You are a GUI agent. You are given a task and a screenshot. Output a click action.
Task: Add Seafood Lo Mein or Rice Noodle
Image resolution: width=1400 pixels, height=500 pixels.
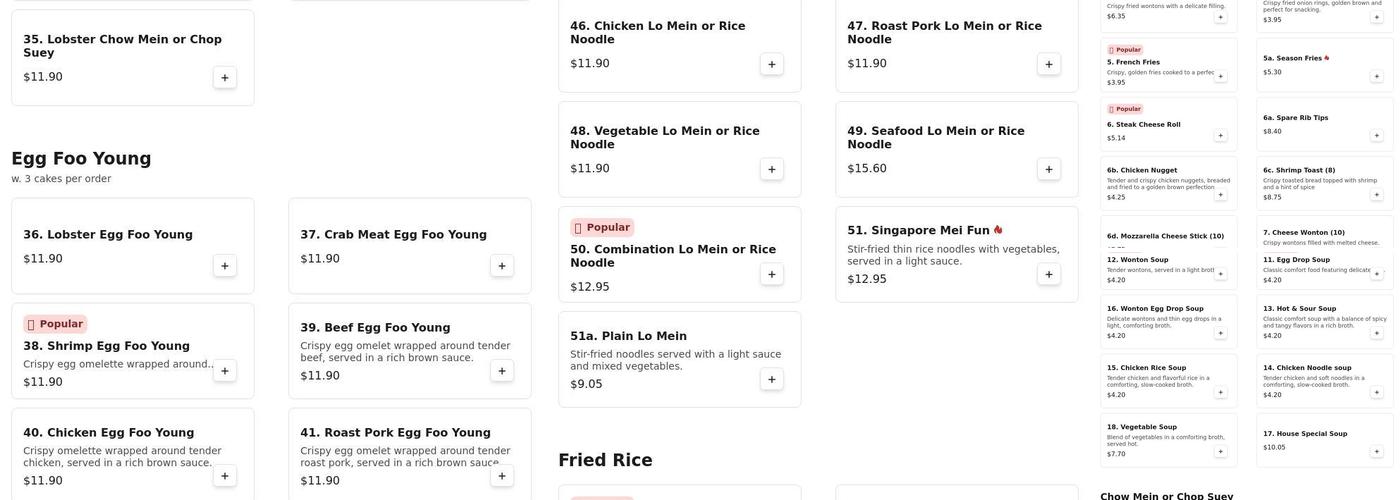click(x=1049, y=169)
